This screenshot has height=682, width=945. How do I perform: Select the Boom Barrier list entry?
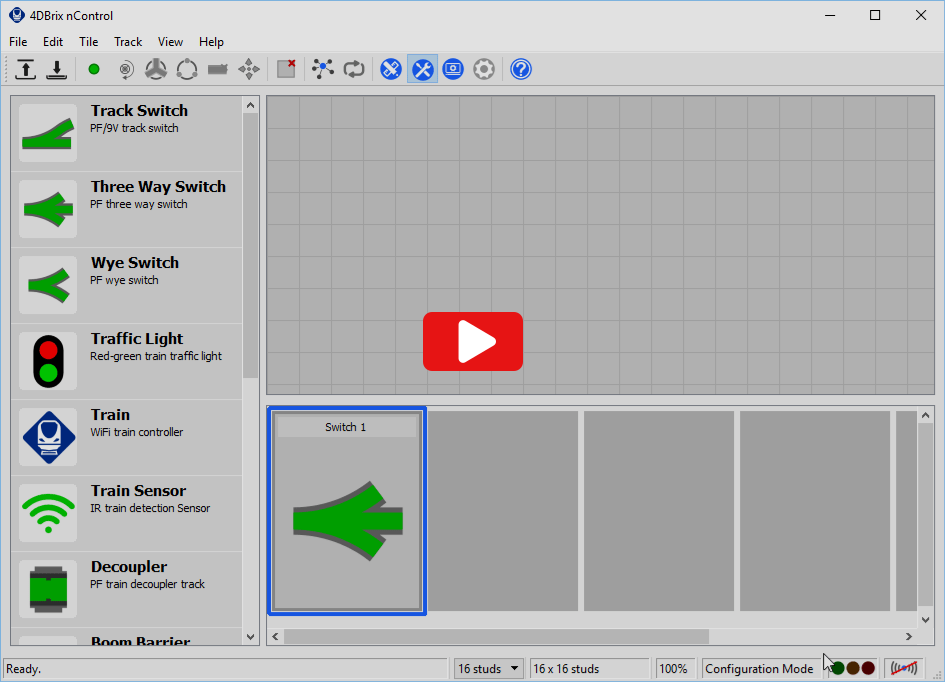[x=127, y=638]
